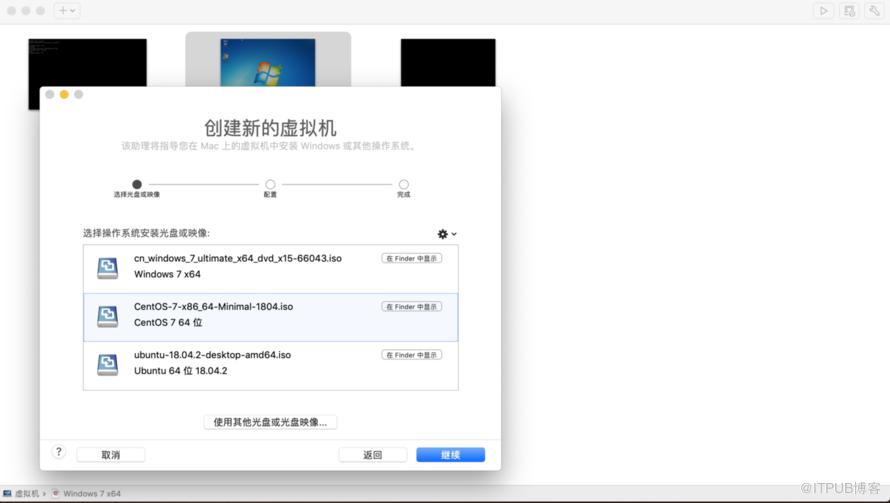Show Windows 7 iso in Finder
The height and width of the screenshot is (503, 890).
pos(412,258)
